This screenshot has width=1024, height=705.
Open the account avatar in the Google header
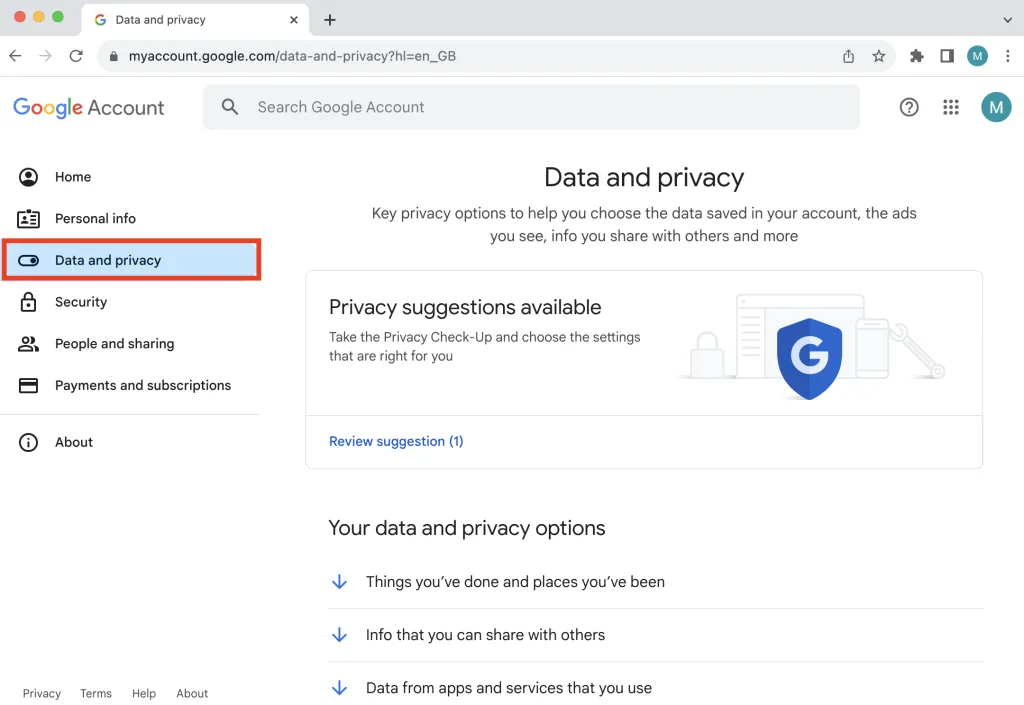tap(996, 107)
